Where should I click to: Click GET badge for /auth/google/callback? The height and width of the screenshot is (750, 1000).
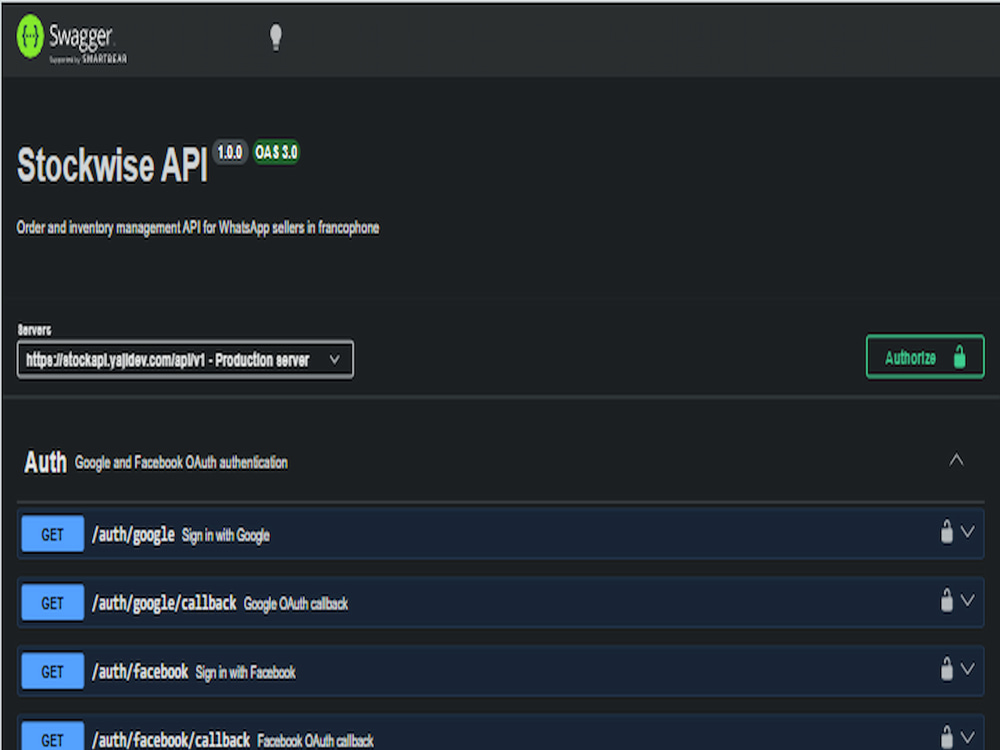[x=52, y=603]
